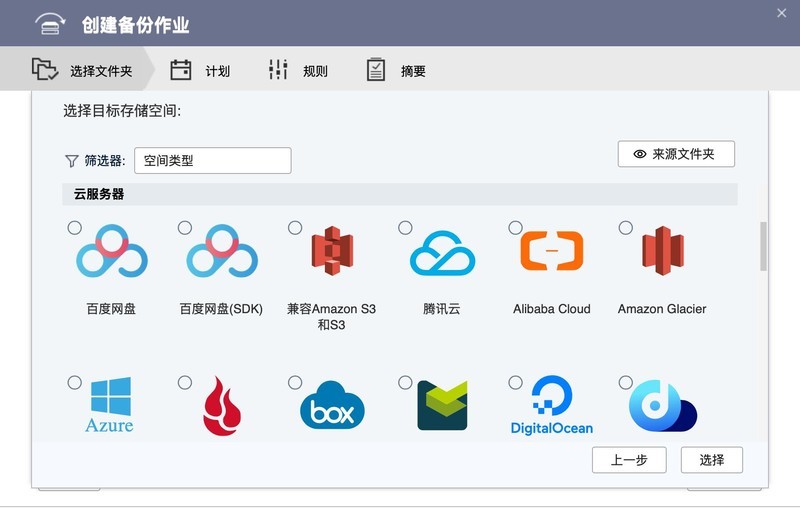Click the DigitalOcean logo

[x=552, y=405]
